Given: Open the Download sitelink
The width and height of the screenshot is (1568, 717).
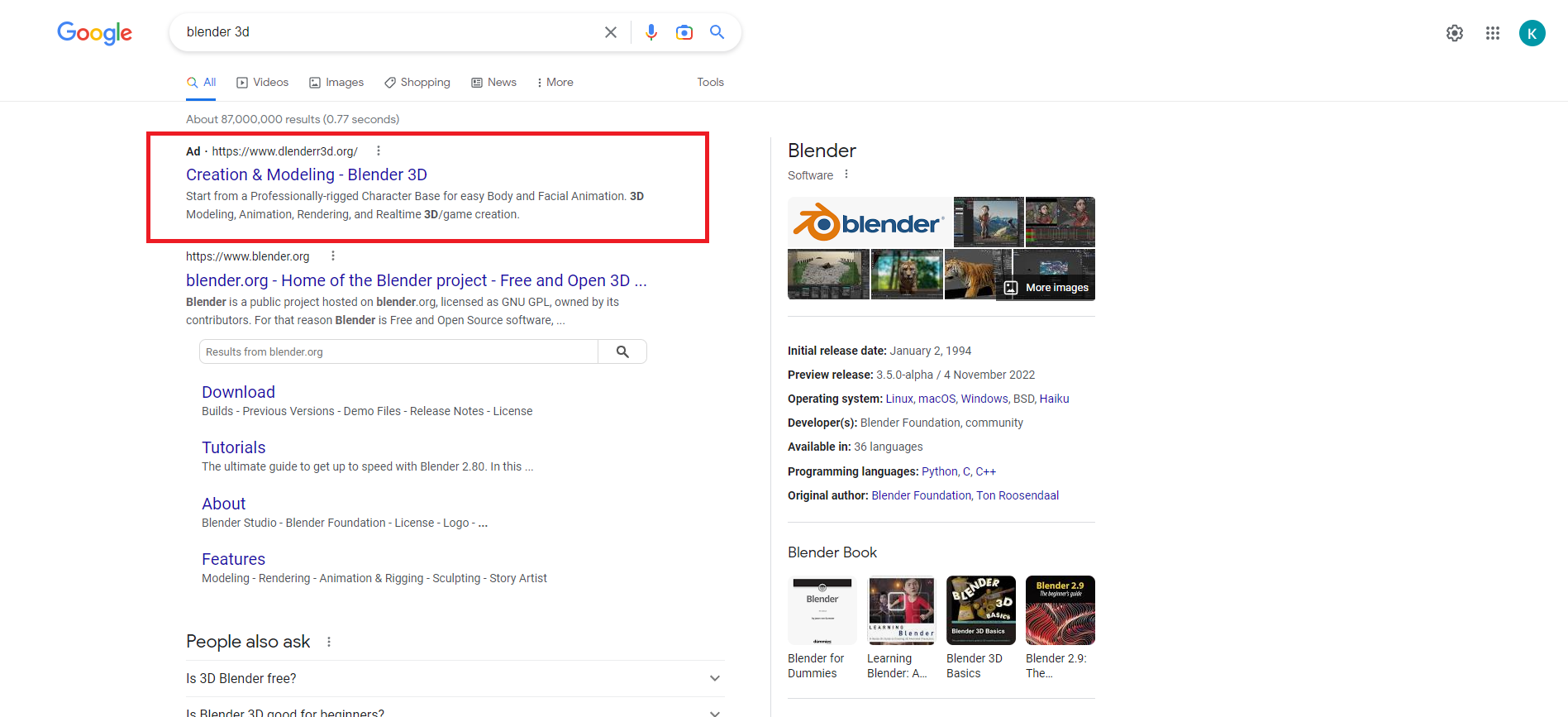Looking at the screenshot, I should [238, 392].
